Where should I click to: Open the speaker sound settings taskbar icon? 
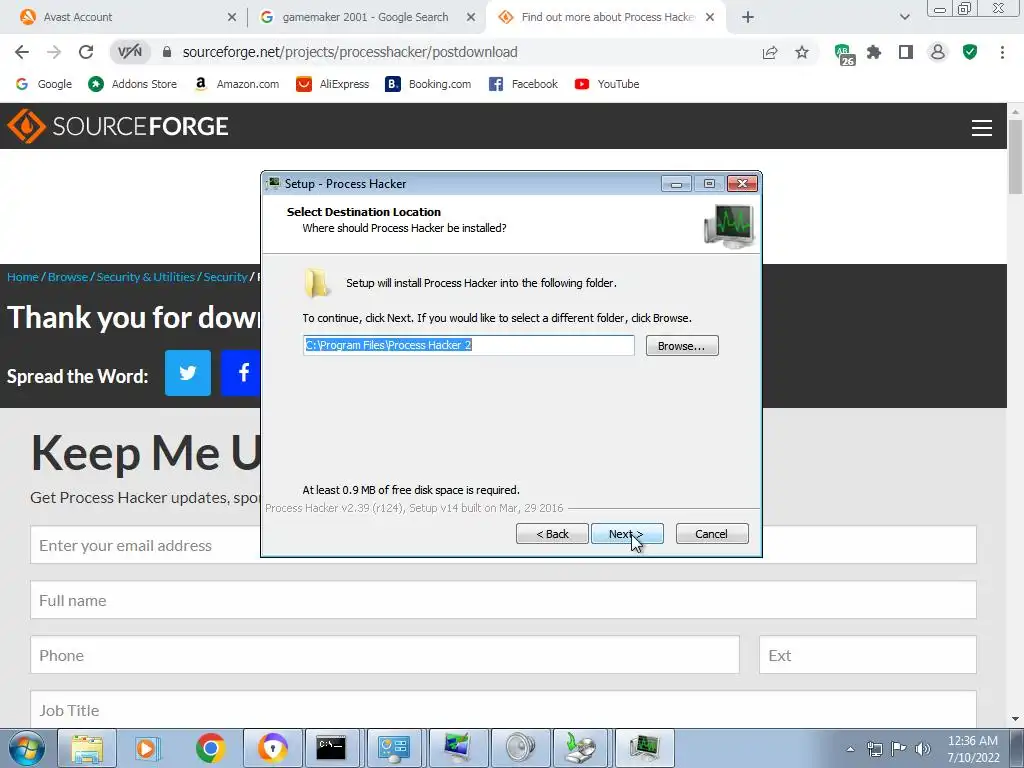520,748
